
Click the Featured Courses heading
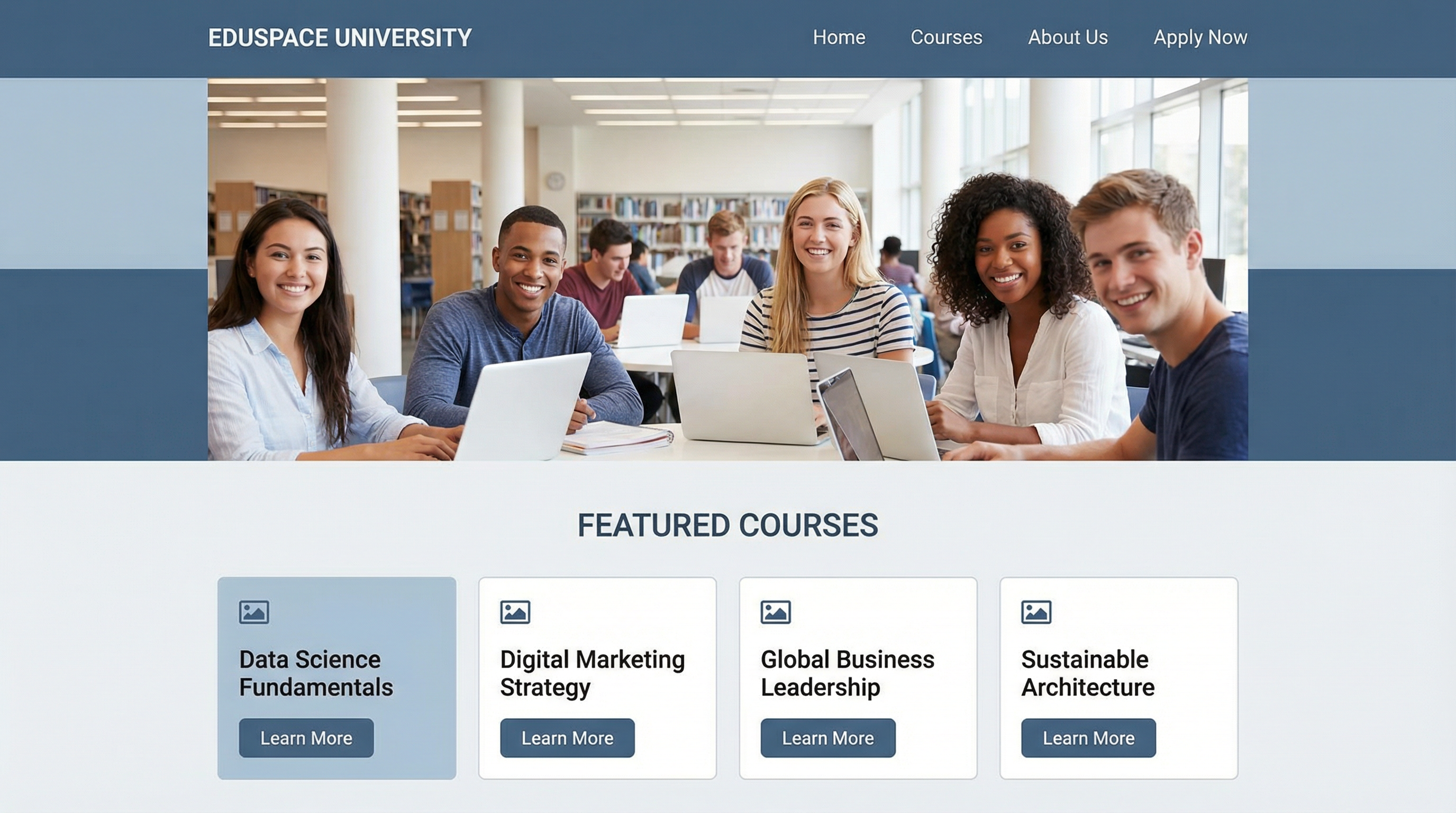click(728, 525)
